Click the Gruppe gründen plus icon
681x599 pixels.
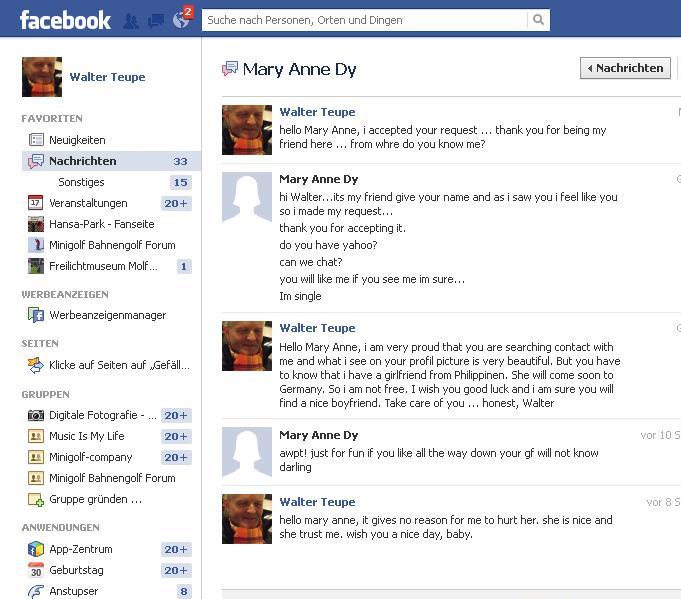pyautogui.click(x=36, y=500)
